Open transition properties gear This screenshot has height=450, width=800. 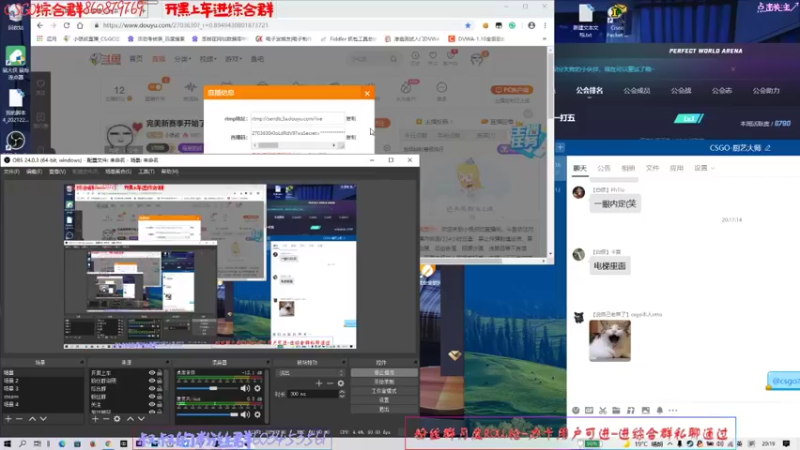click(341, 383)
